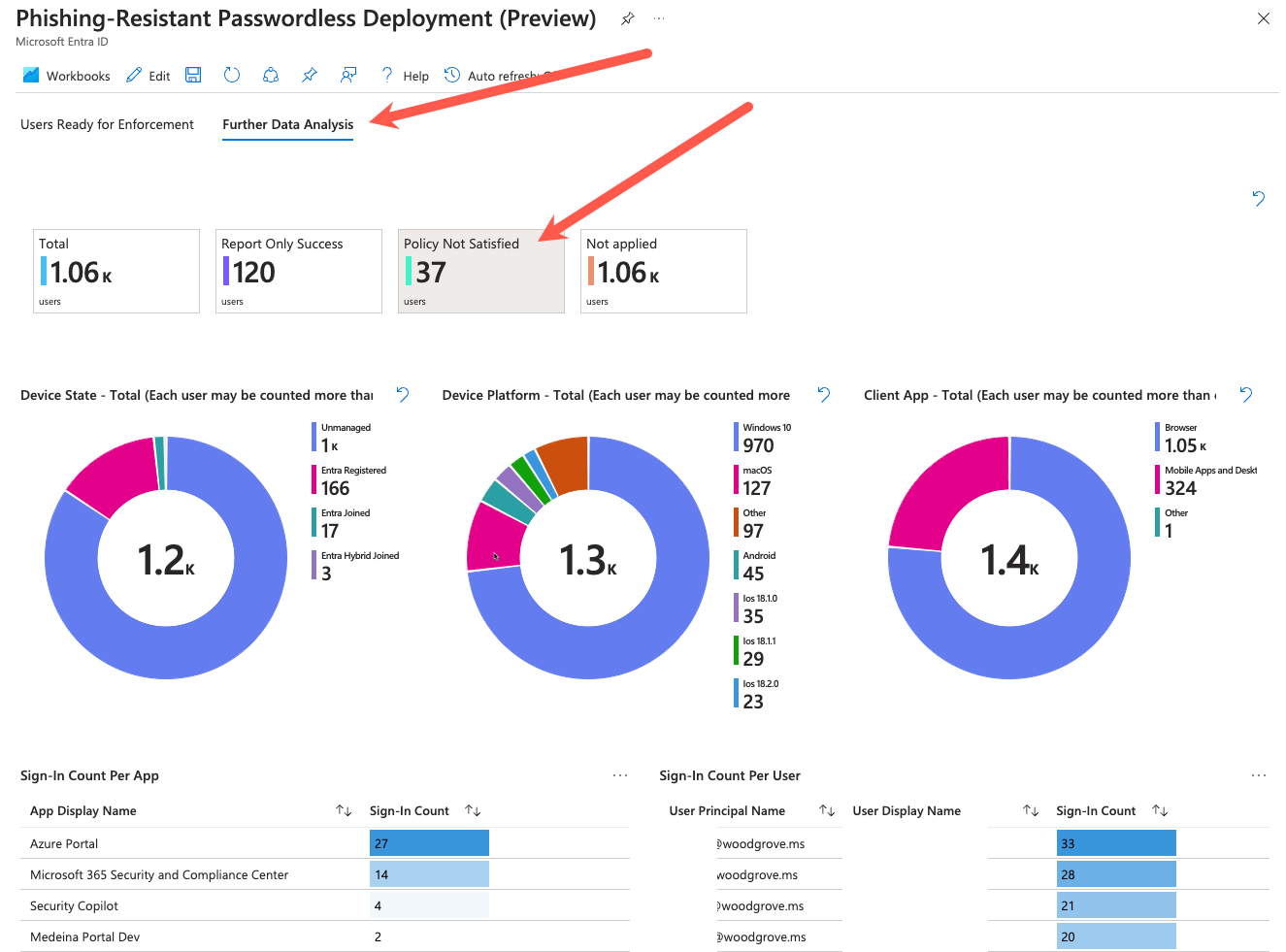Select Microsoft 365 Security and Compliance Center row
This screenshot has width=1286, height=952.
point(325,874)
